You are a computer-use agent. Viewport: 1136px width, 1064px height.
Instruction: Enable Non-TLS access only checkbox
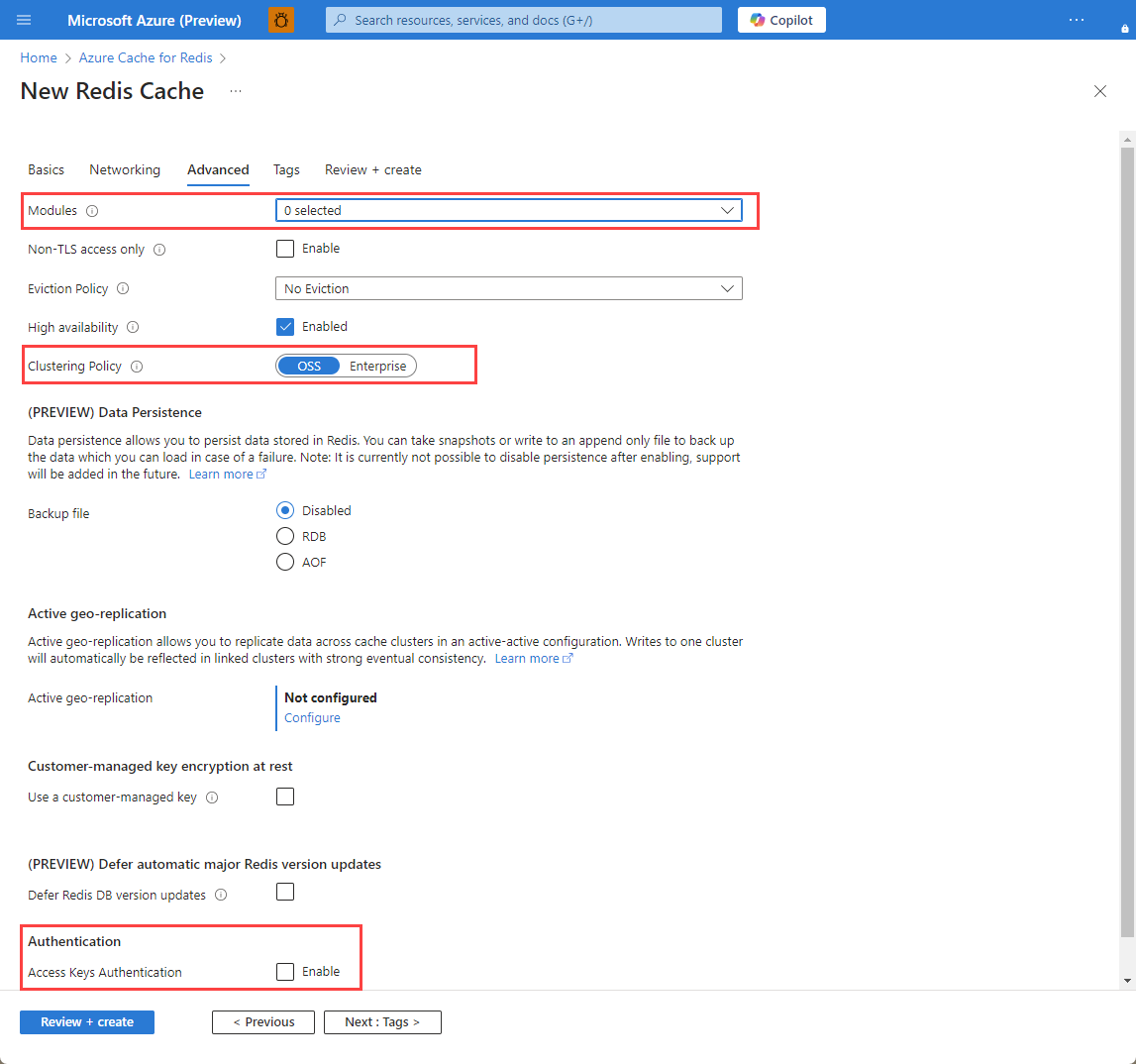pyautogui.click(x=285, y=249)
